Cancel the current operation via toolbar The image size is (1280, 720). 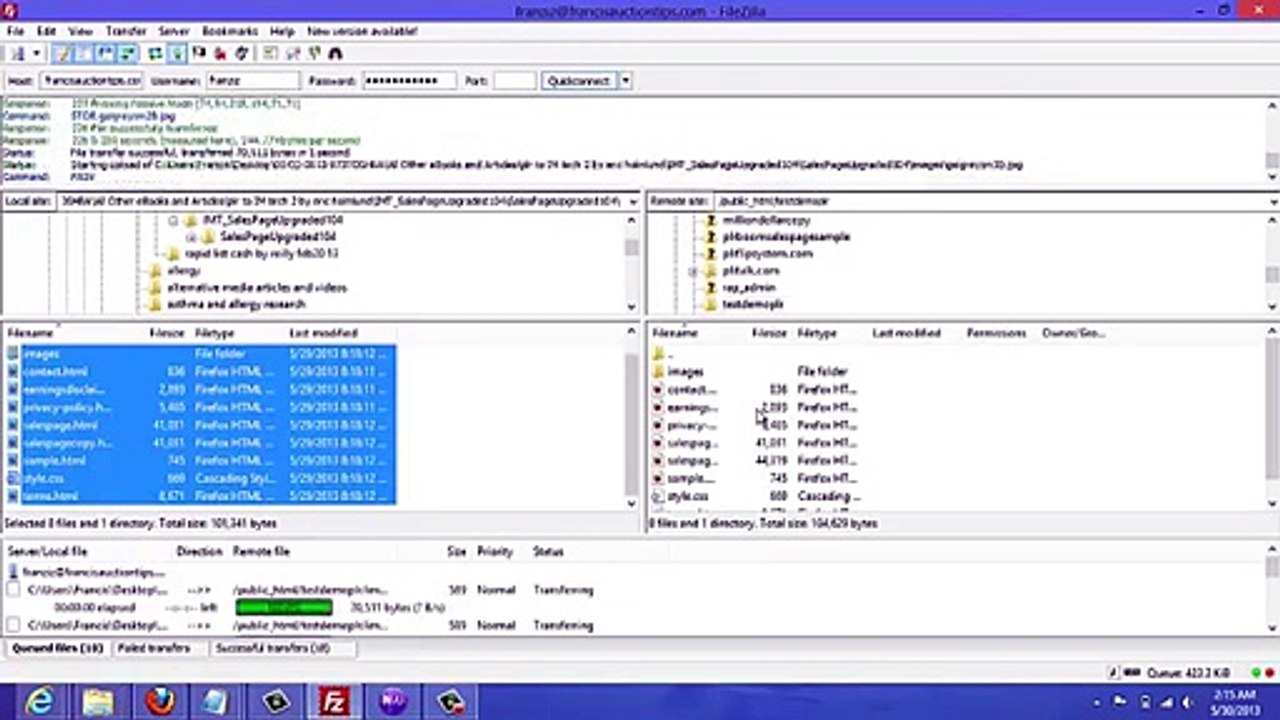point(199,53)
